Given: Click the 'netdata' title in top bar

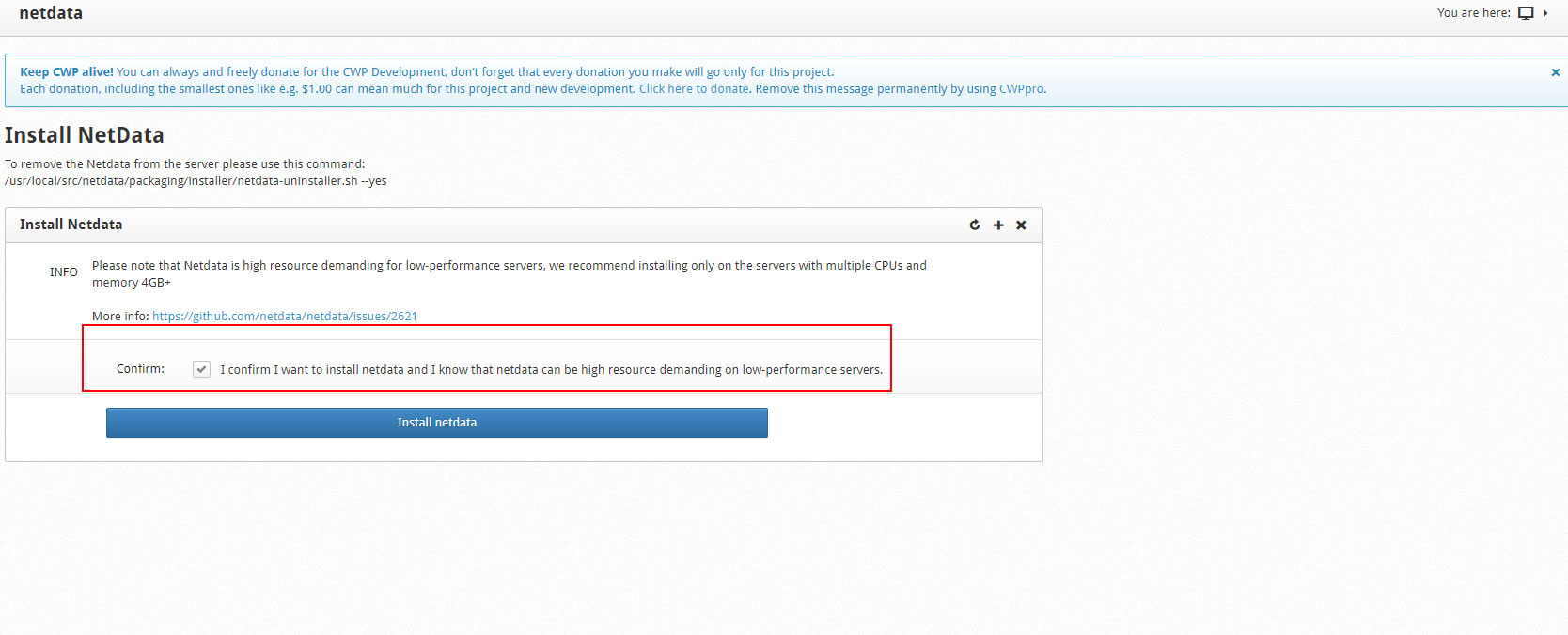Looking at the screenshot, I should 51,13.
